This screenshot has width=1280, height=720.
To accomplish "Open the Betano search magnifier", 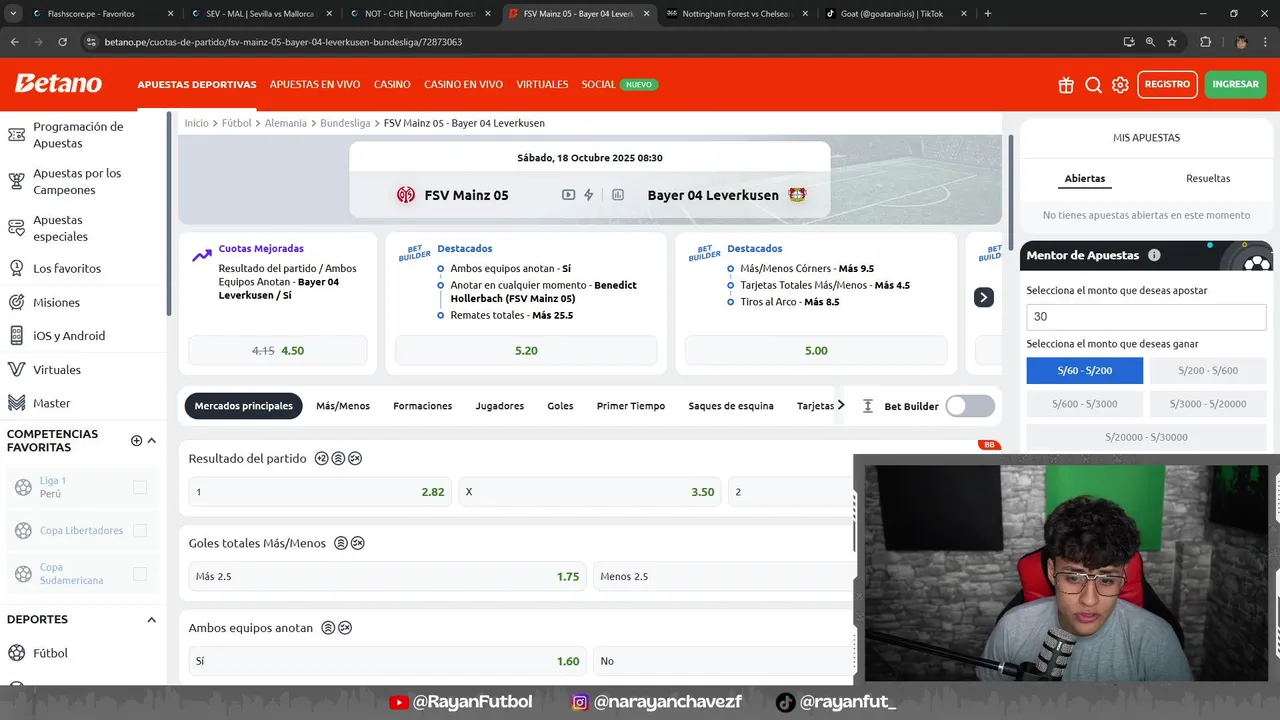I will click(1094, 85).
